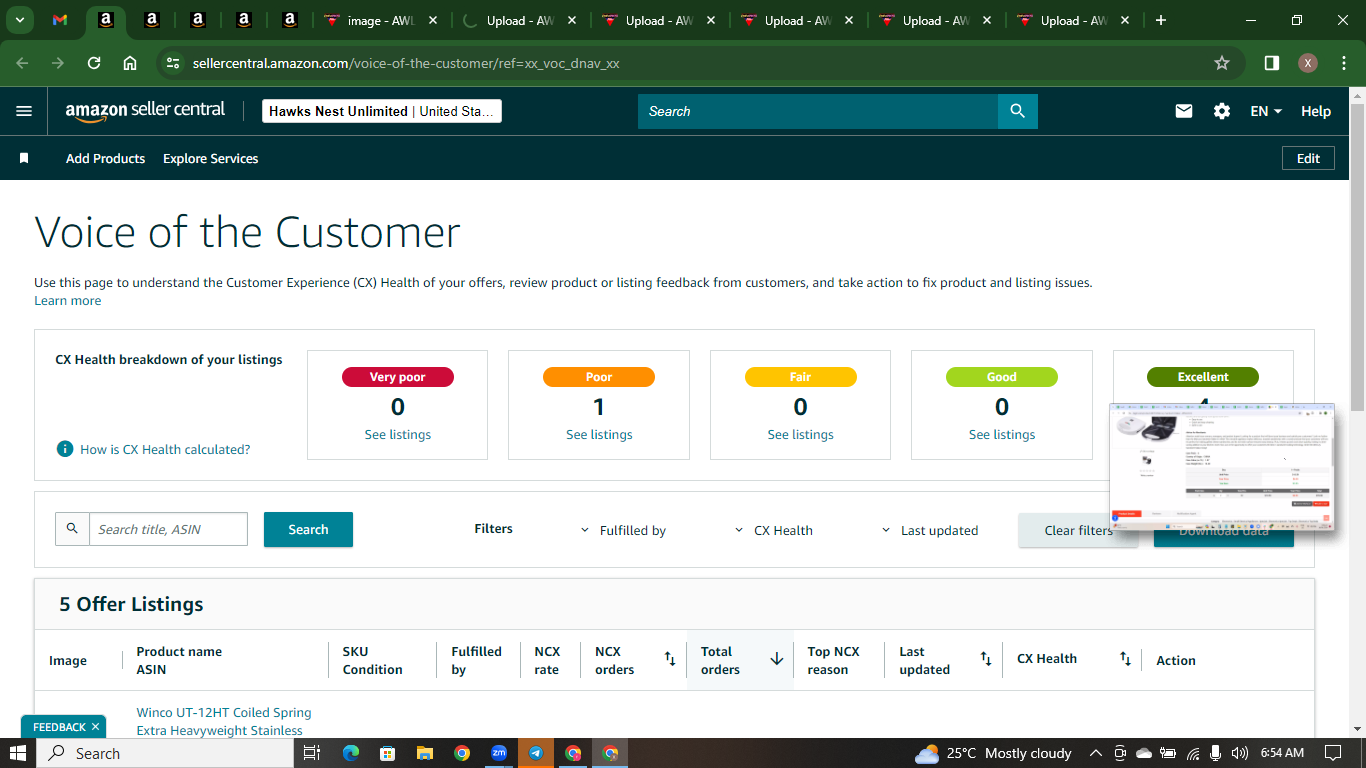Open the Seller Central settings gear
The height and width of the screenshot is (768, 1366).
(x=1222, y=111)
